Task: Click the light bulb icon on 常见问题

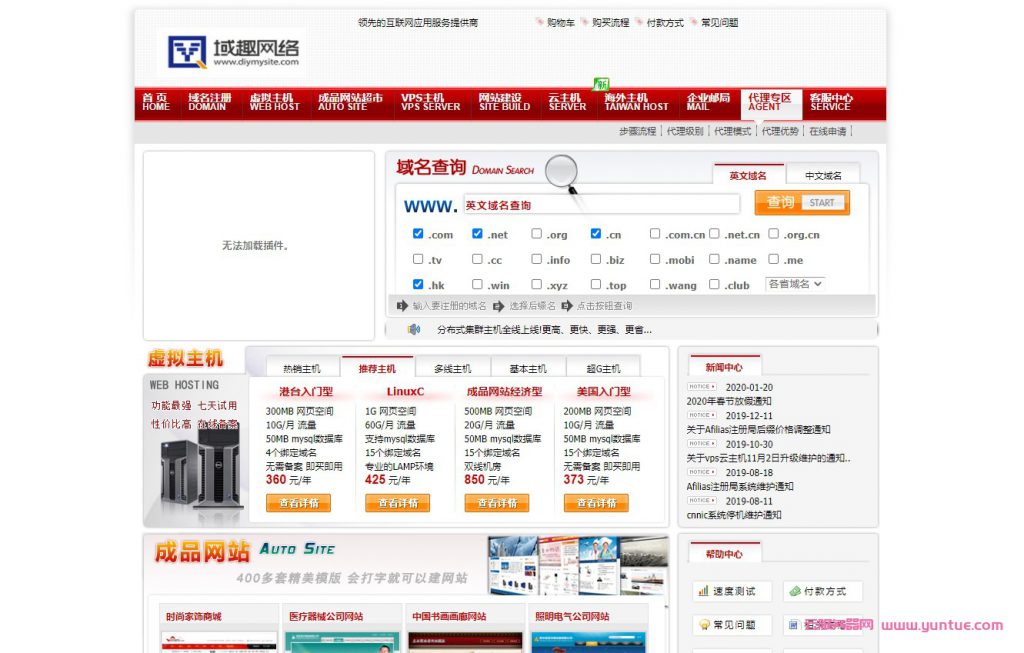Action: 705,624
